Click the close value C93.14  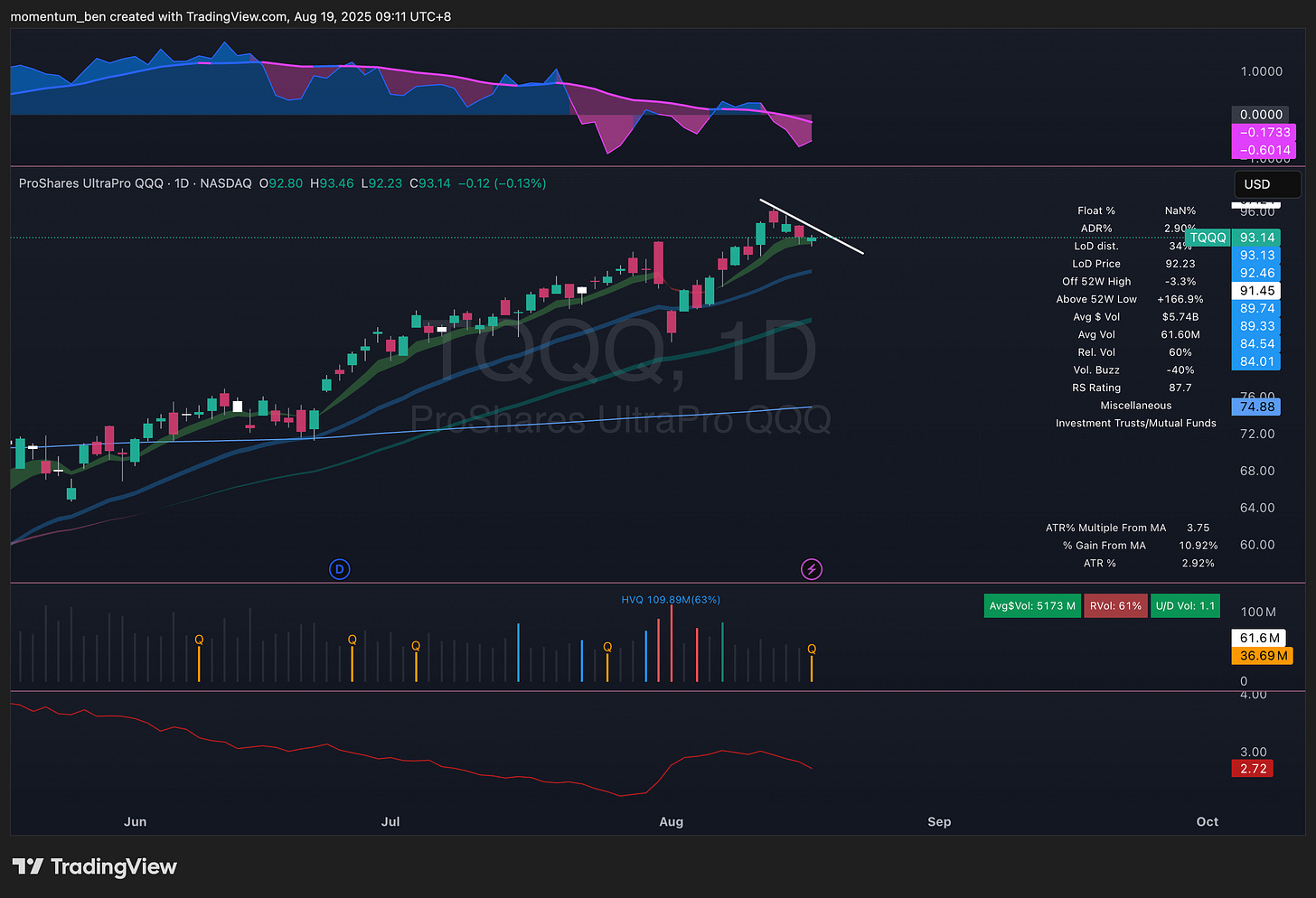pyautogui.click(x=430, y=183)
